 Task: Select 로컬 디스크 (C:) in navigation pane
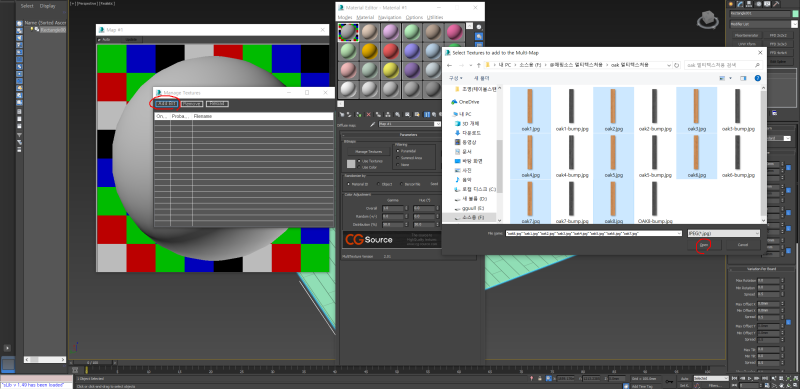click(x=475, y=189)
